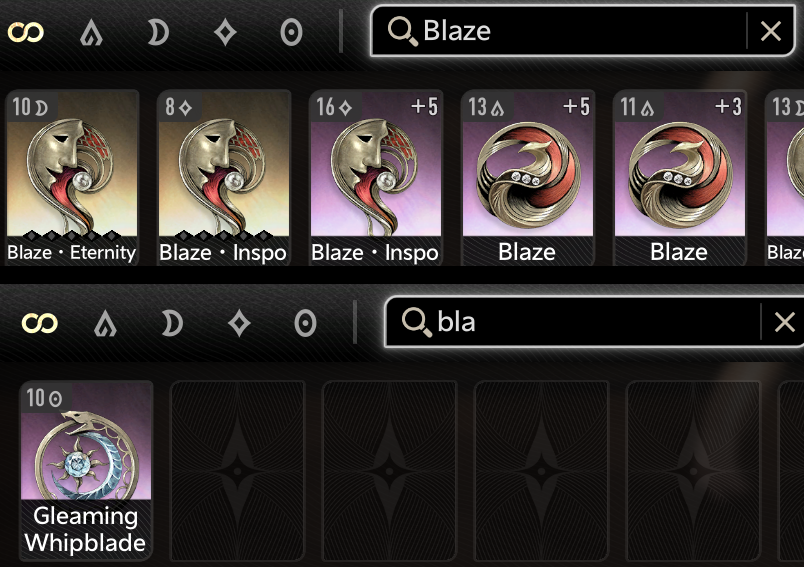Filter by crescent moon polarity in lower bar
The height and width of the screenshot is (567, 804).
coord(172,324)
